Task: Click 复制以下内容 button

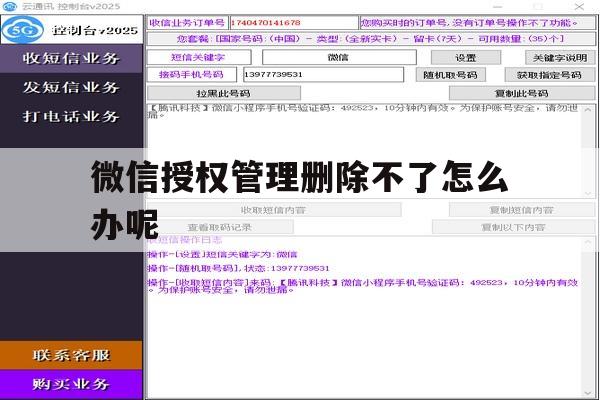Action: 514,227
